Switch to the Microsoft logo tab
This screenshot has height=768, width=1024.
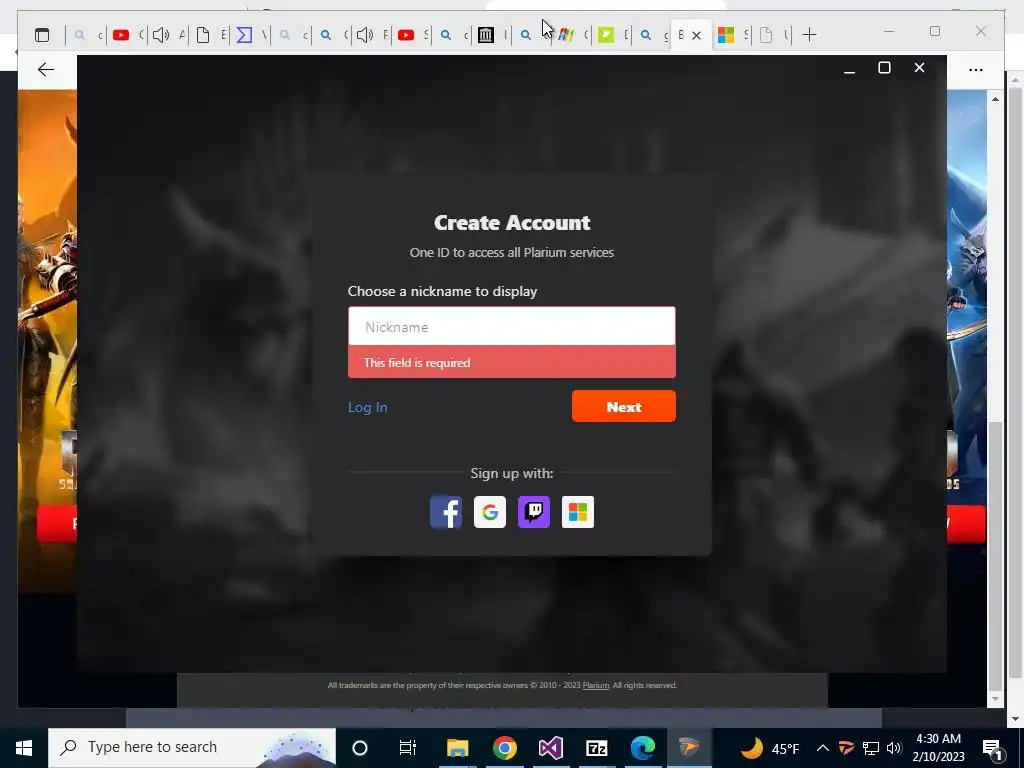coord(726,35)
